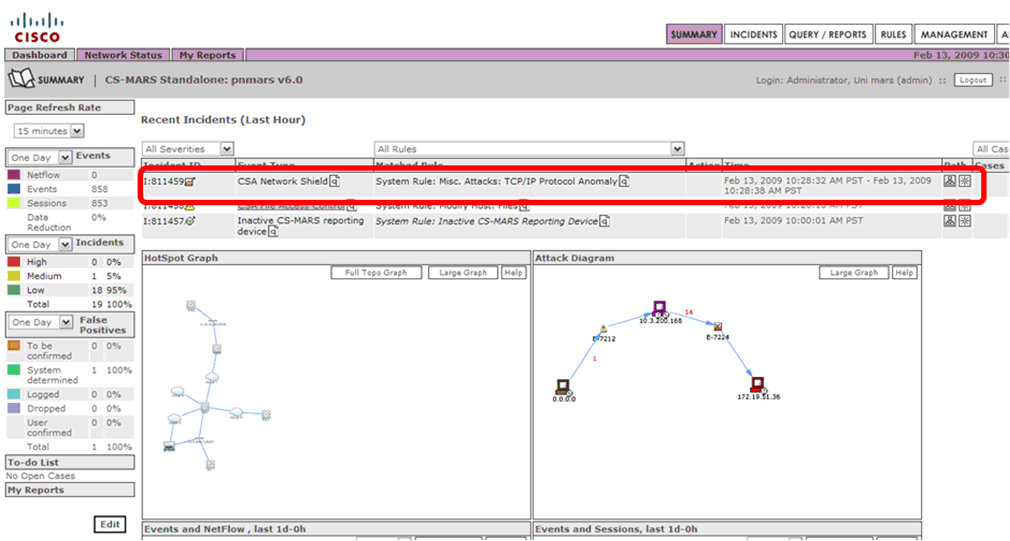This screenshot has width=1010, height=541.
Task: Switch to the INCIDENTS tab
Action: click(x=754, y=34)
